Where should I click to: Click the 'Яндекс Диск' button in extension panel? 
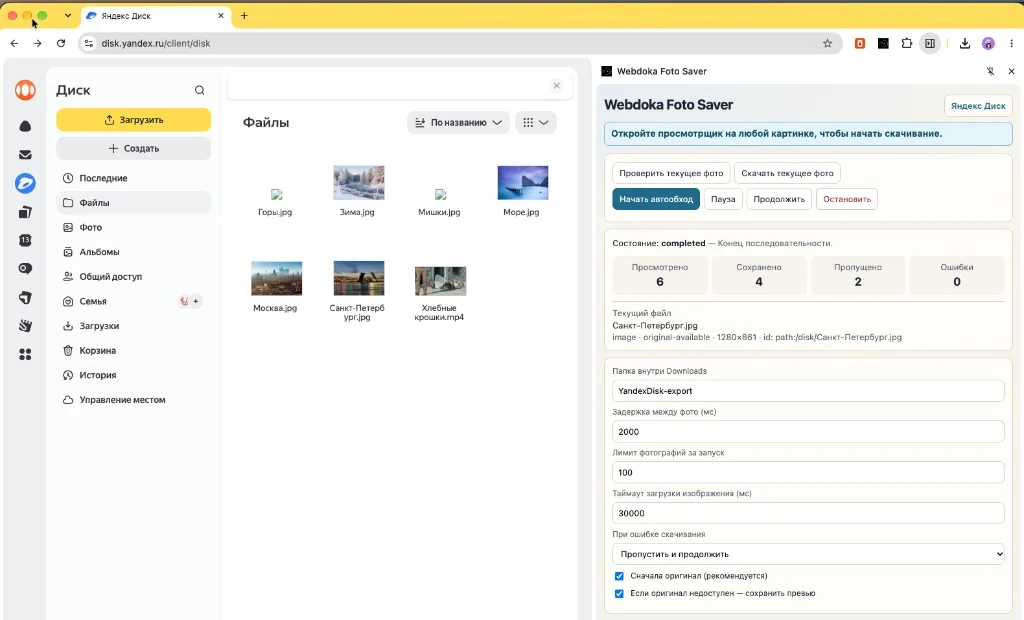pos(978,106)
